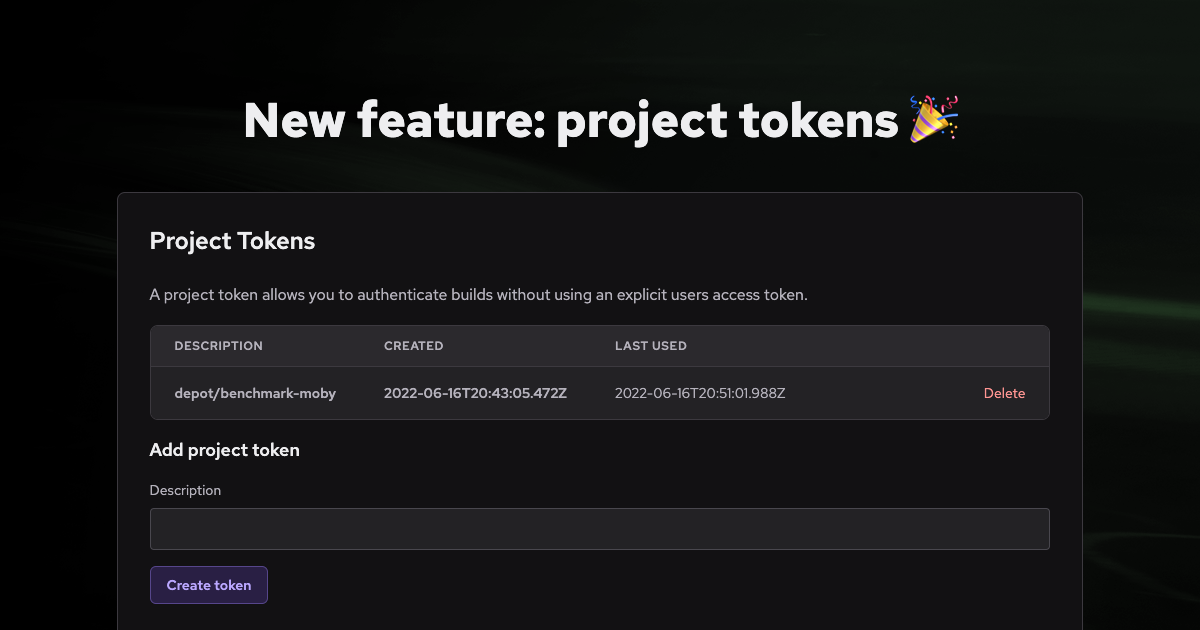Viewport: 1200px width, 630px height.
Task: Select the created timestamp 2022-06-16T20:43:05.472Z
Action: tap(475, 393)
